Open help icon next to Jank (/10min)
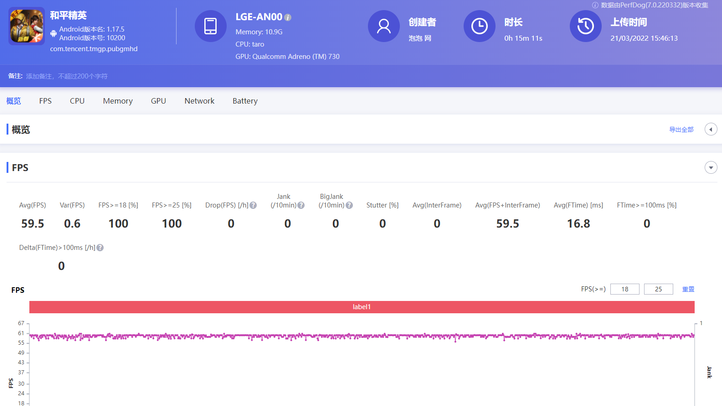This screenshot has height=406, width=722. [x=300, y=205]
